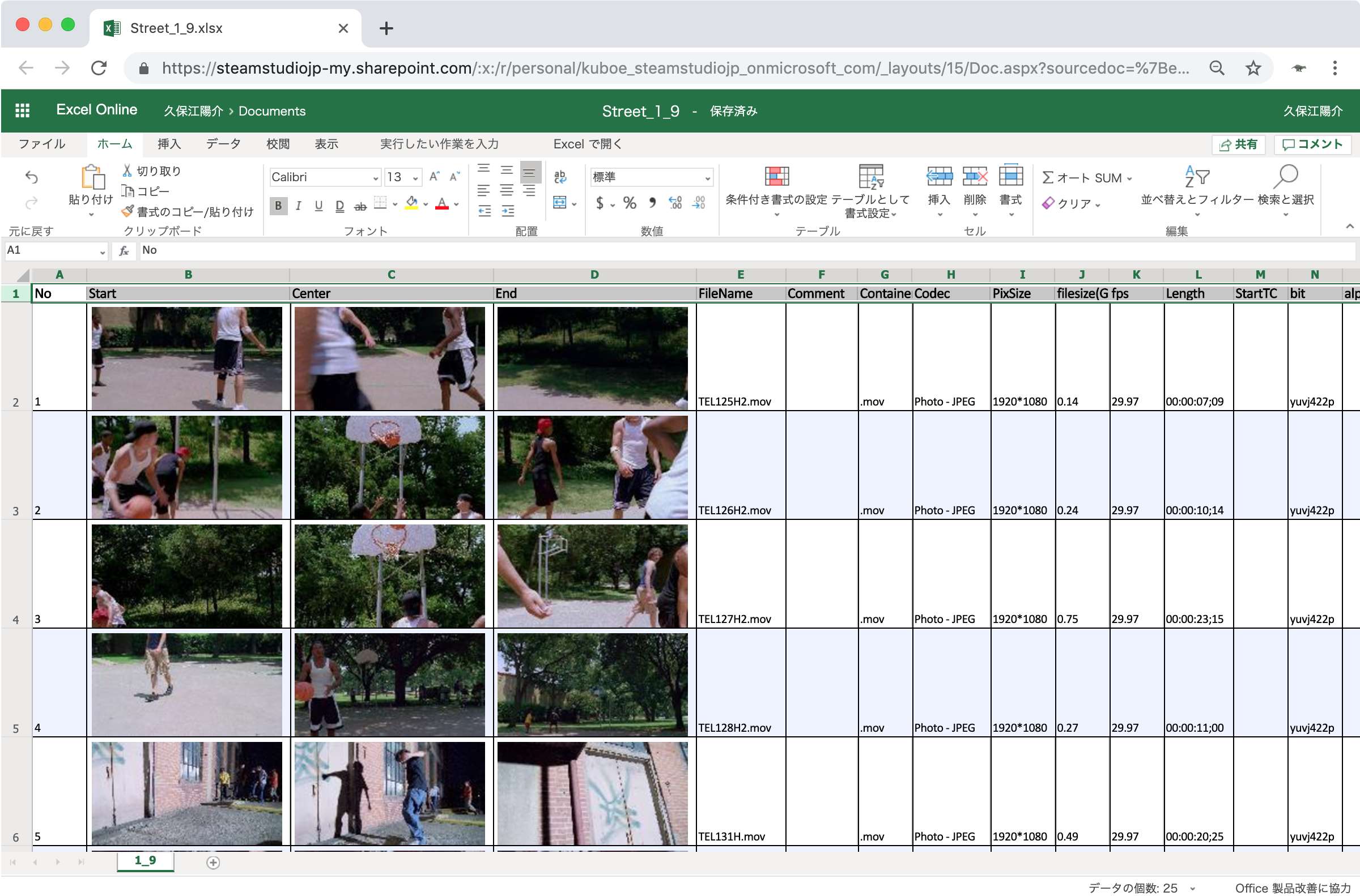Open the 標準 number format dropdown
Viewport: 1360px width, 896px height.
pyautogui.click(x=707, y=178)
